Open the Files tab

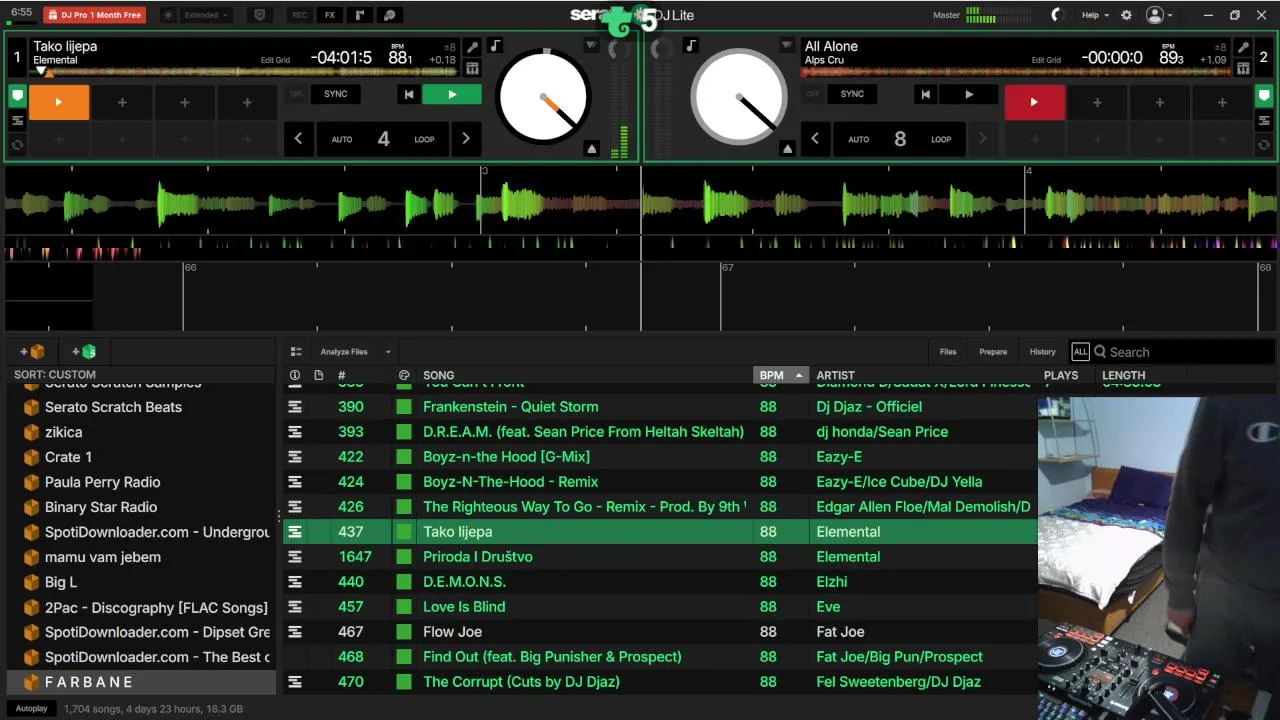click(948, 352)
